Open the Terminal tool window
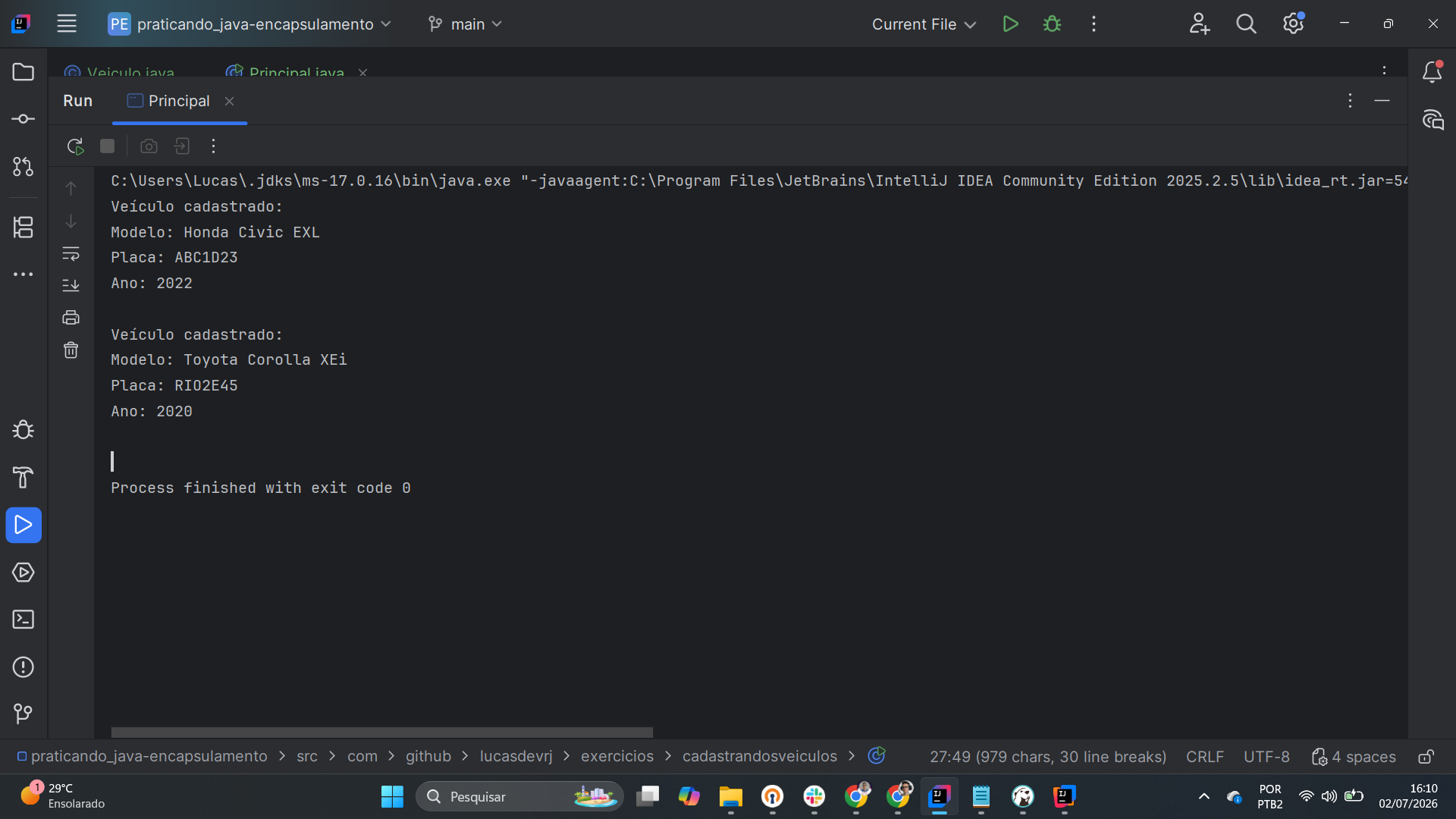Image resolution: width=1456 pixels, height=819 pixels. 24,620
